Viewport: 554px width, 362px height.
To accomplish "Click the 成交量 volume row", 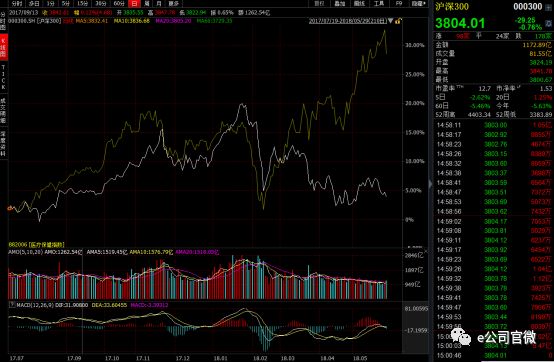I will [x=493, y=53].
